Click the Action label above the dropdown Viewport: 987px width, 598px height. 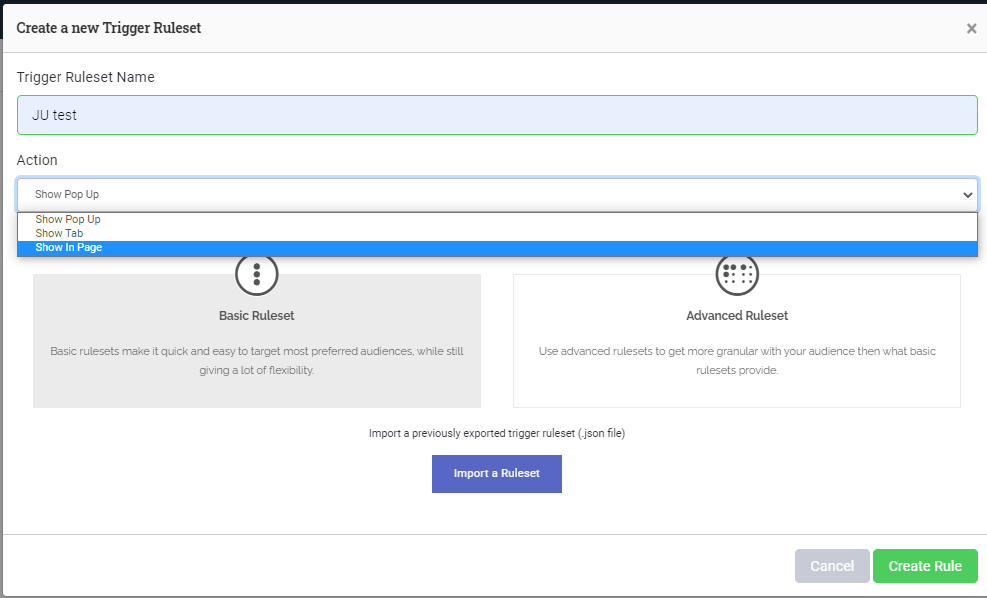pos(37,160)
